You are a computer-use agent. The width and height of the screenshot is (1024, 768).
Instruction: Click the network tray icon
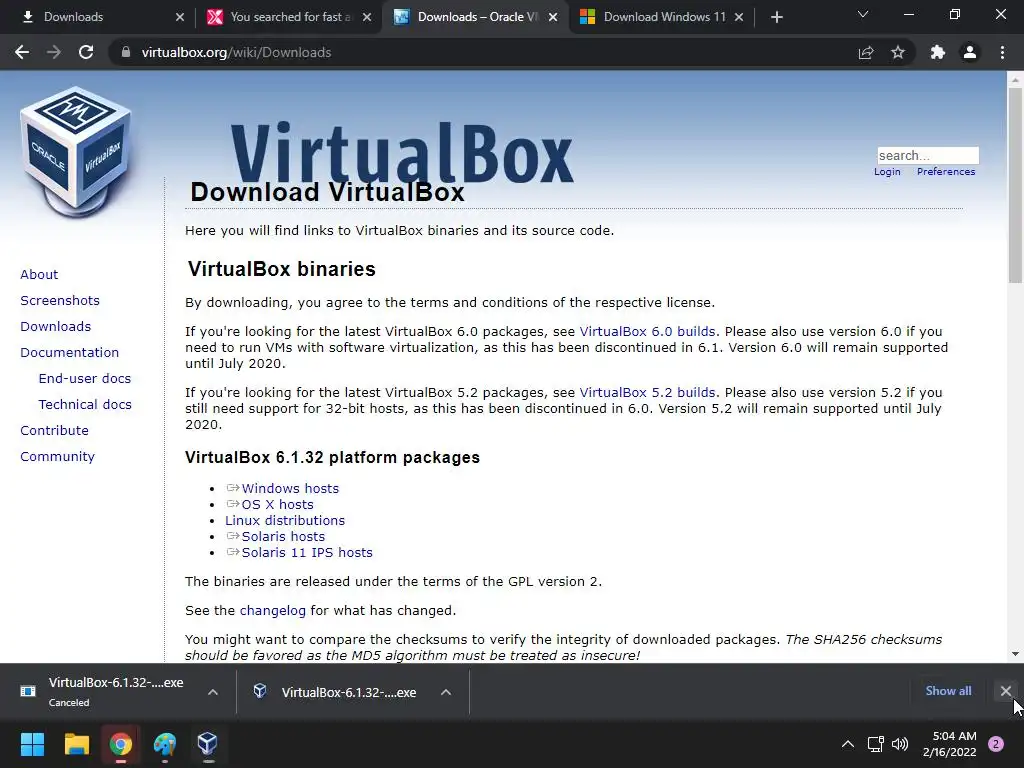click(875, 744)
